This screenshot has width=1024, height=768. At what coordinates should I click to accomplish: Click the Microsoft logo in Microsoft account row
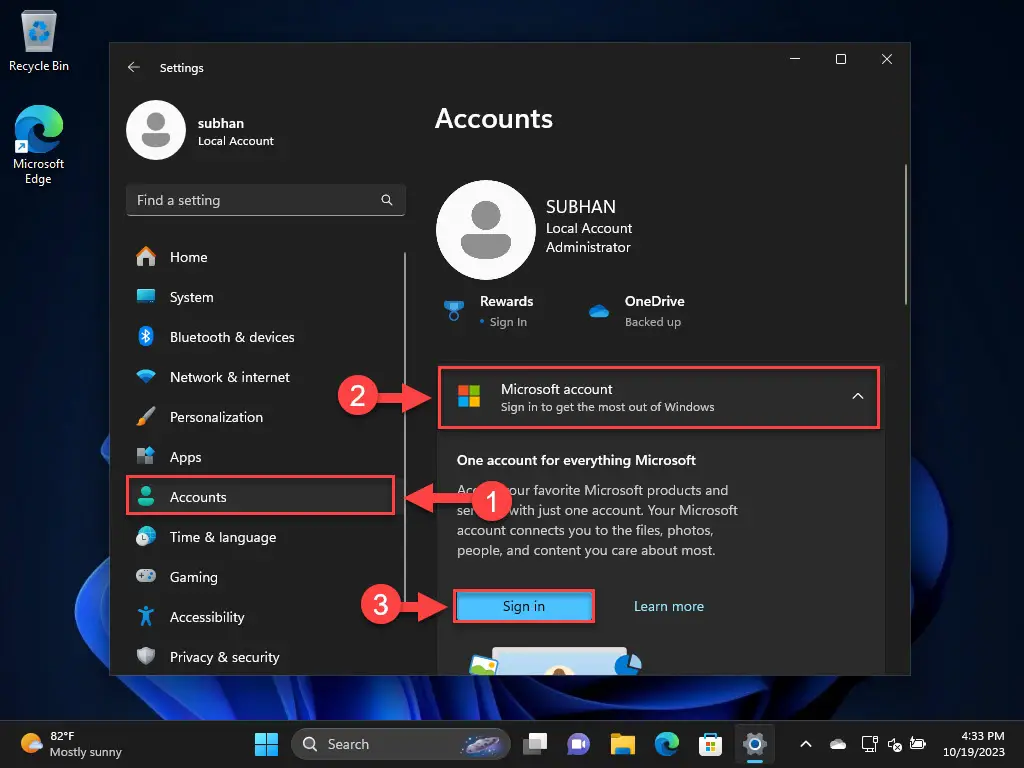click(x=469, y=396)
